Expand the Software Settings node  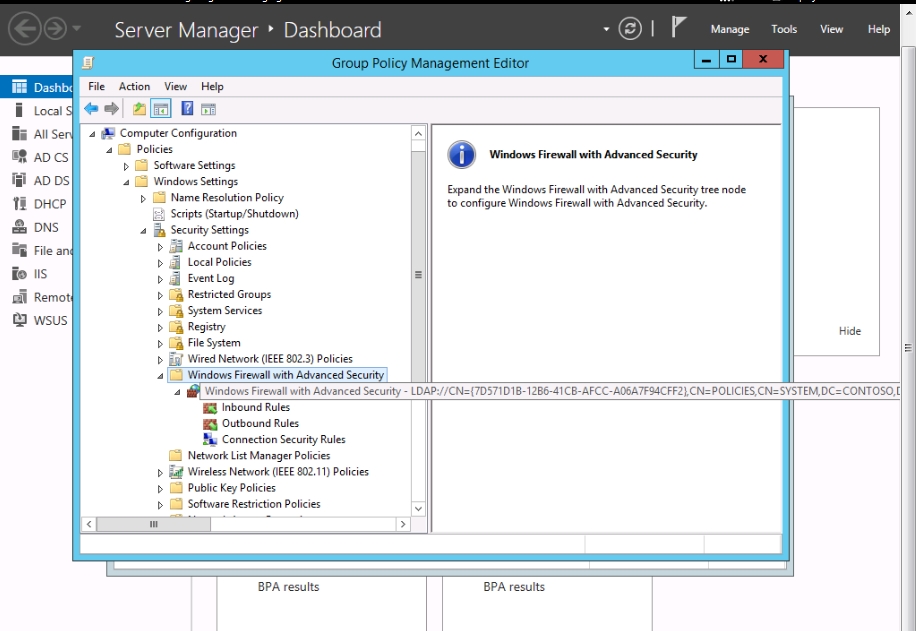[126, 166]
